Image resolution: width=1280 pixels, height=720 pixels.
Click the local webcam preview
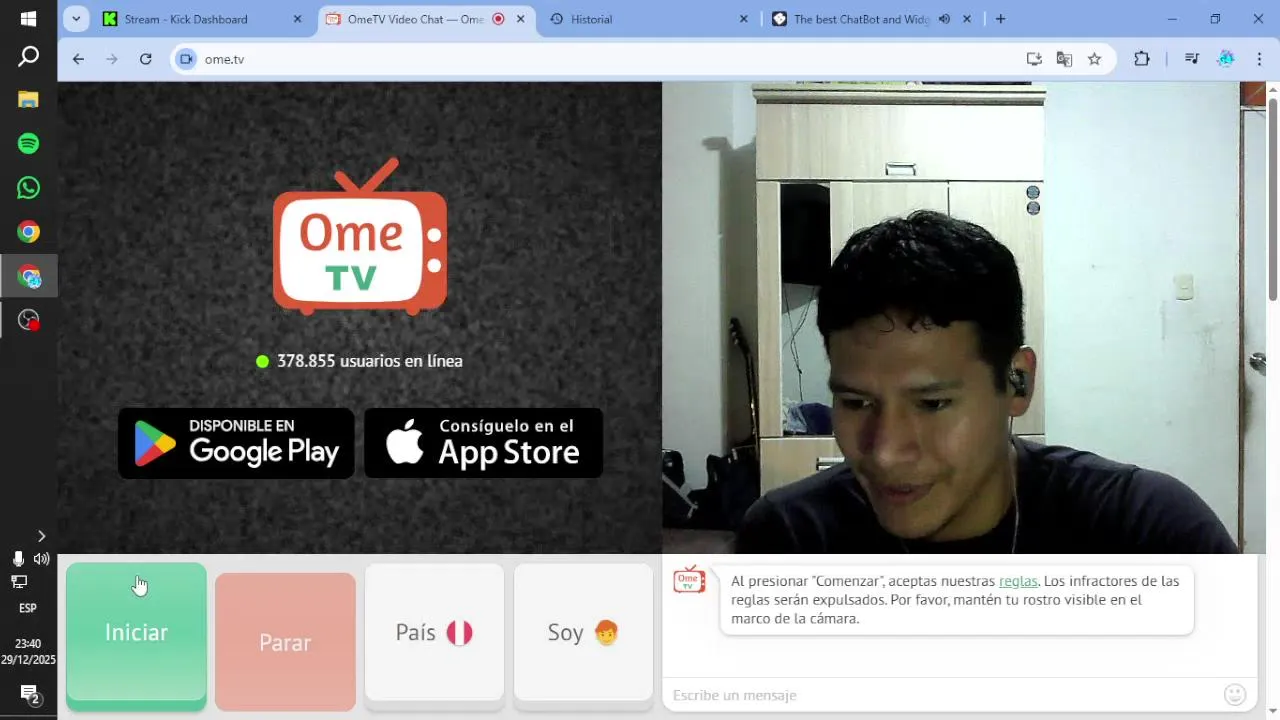964,318
